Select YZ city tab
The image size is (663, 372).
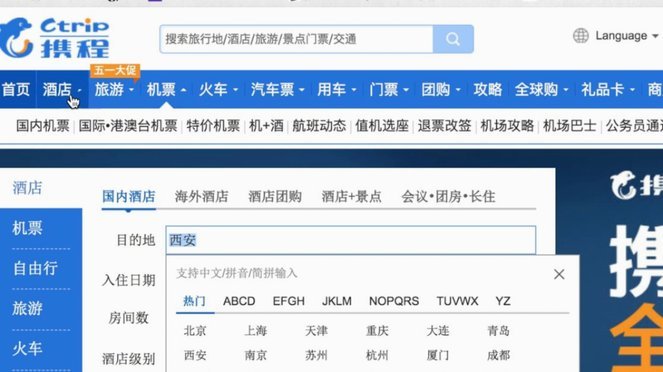(x=503, y=301)
